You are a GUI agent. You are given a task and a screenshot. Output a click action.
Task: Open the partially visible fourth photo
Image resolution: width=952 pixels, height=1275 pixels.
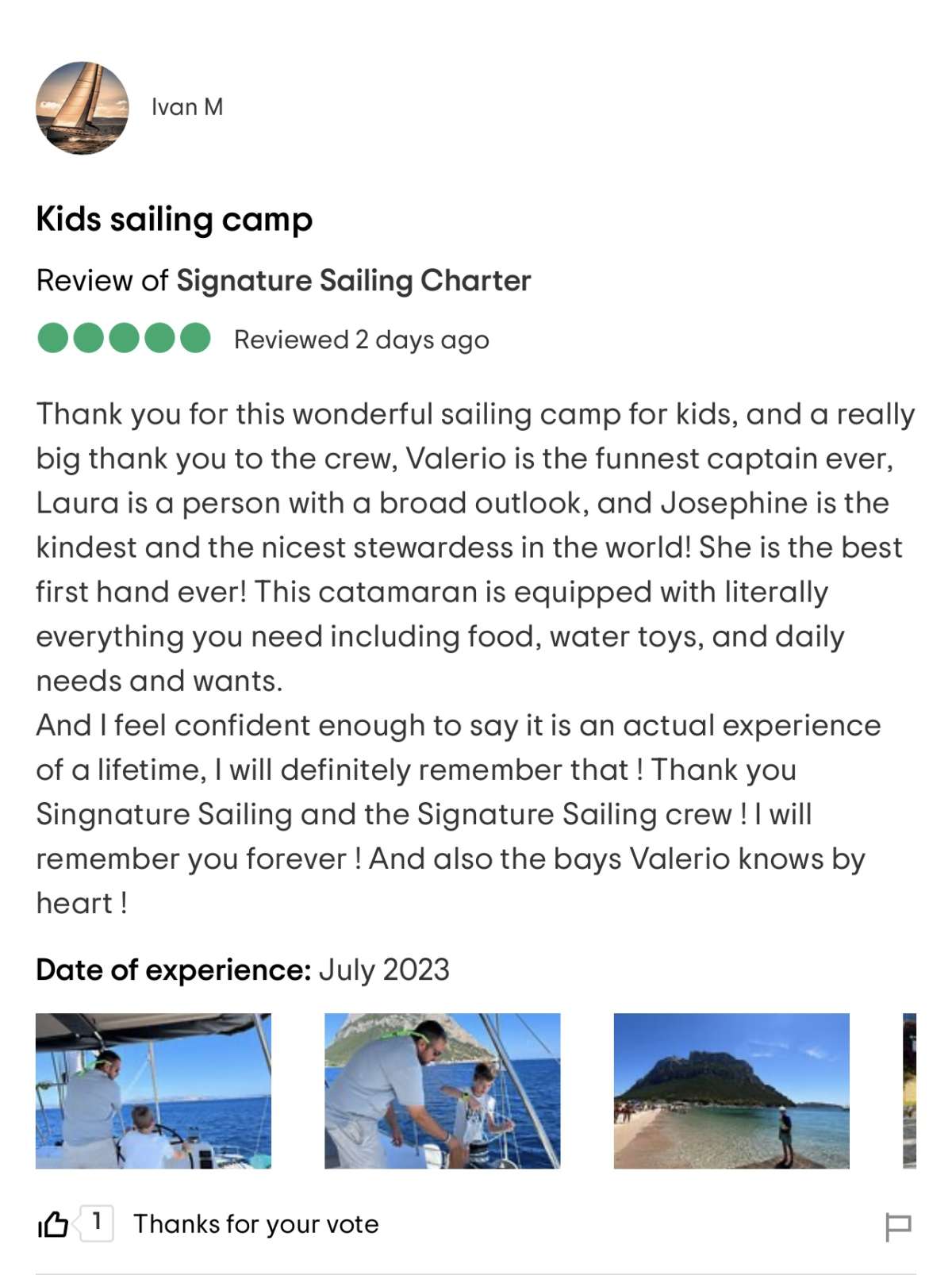(909, 1090)
